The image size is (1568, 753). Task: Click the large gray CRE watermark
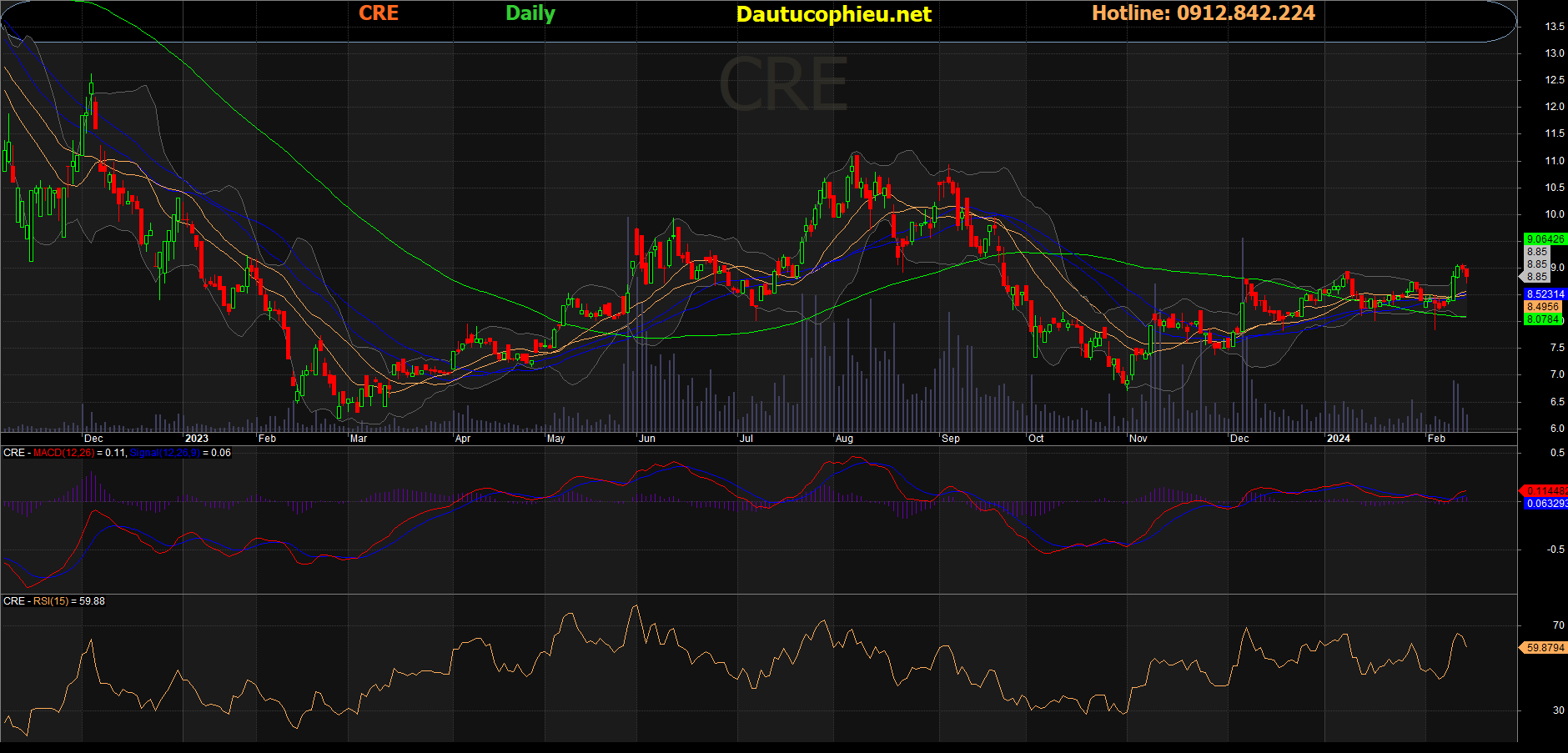(783, 85)
